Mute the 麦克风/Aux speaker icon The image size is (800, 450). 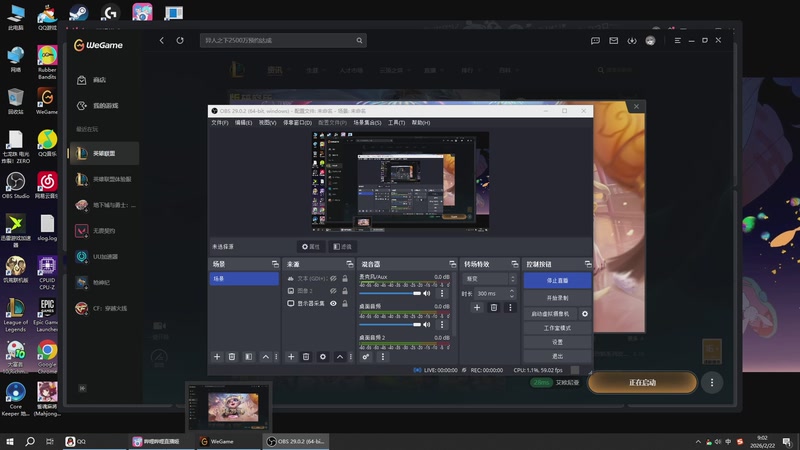[x=427, y=293]
